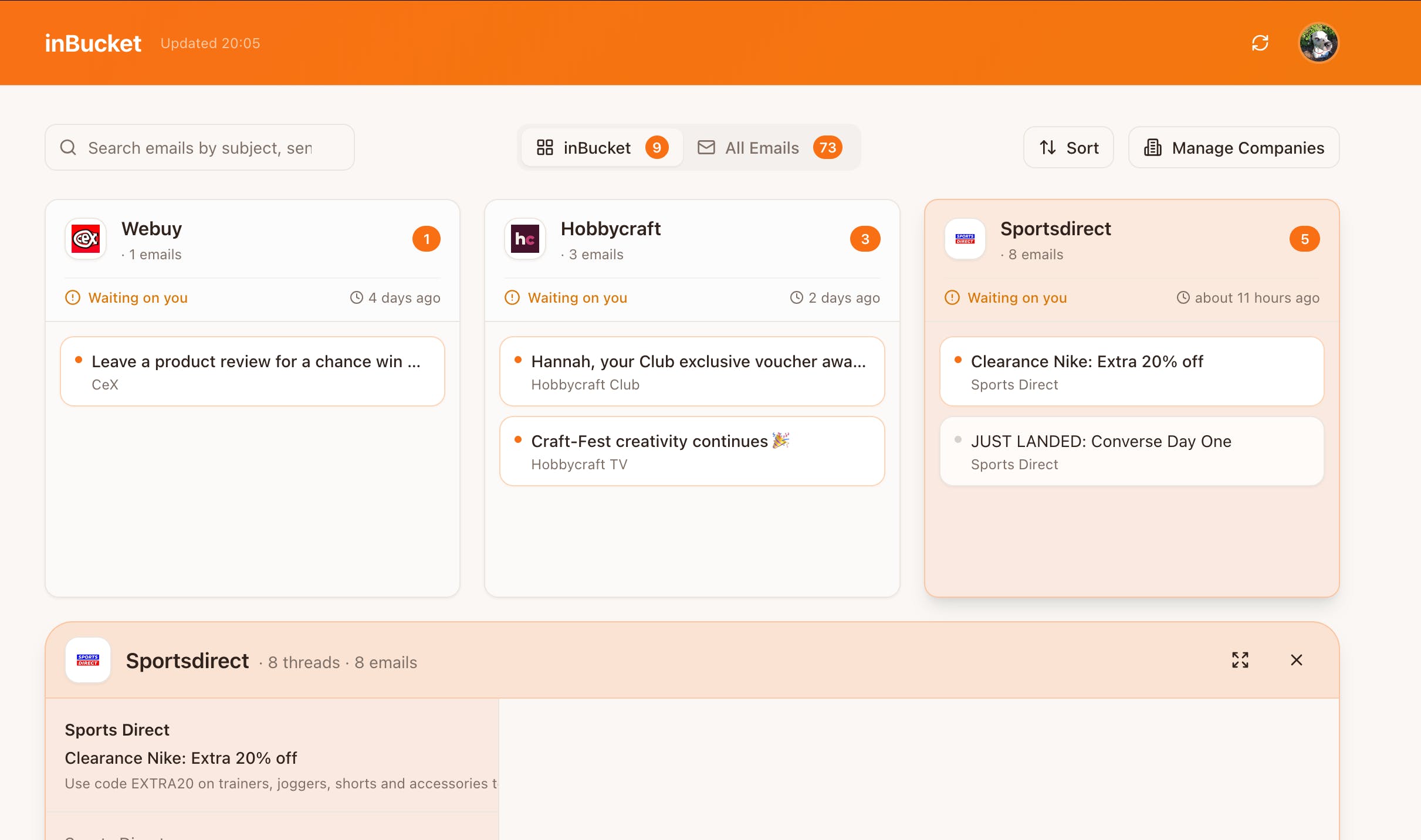Click the magnifier search icon
The height and width of the screenshot is (840, 1421).
(x=69, y=147)
